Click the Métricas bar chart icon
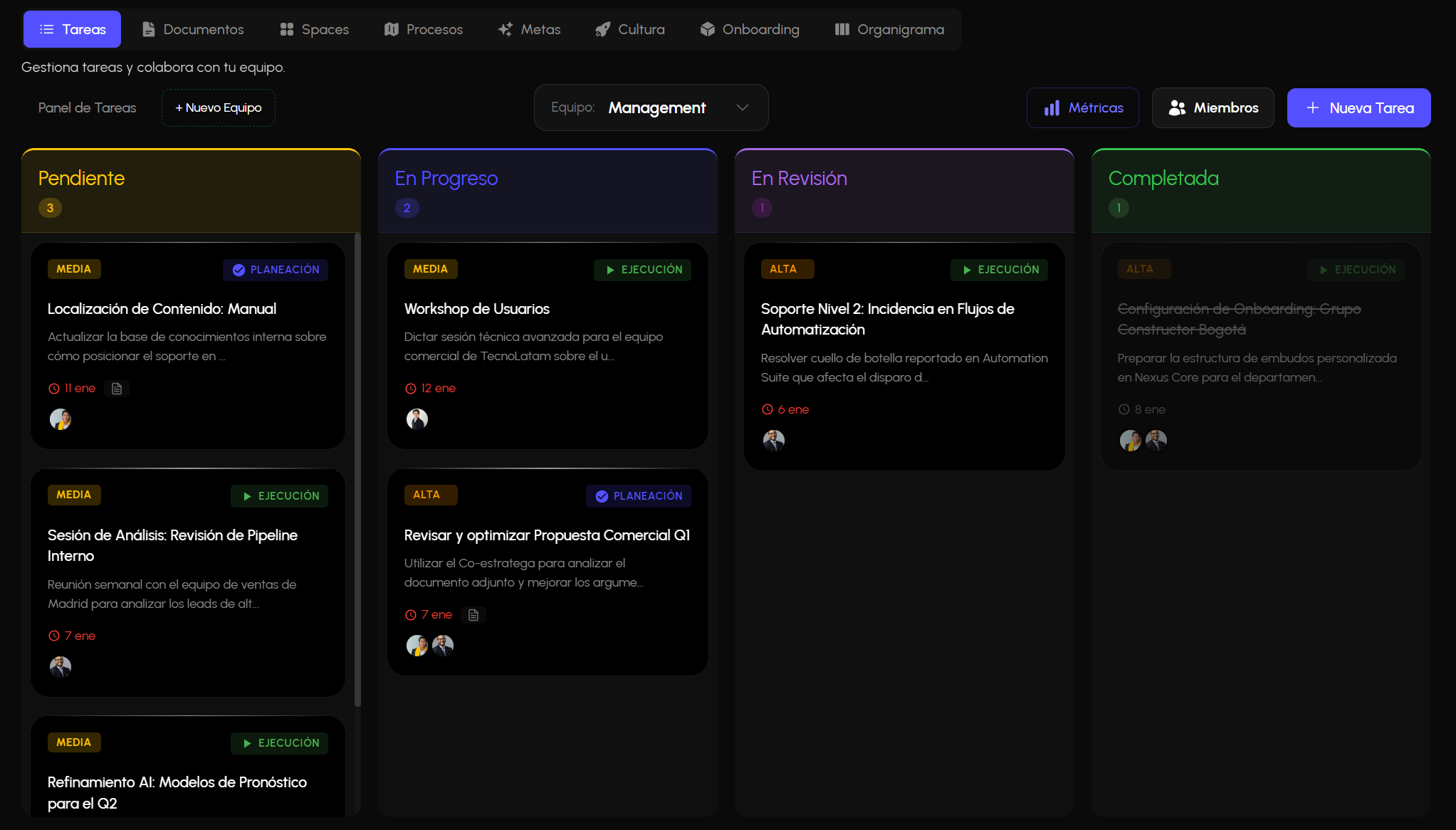This screenshot has height=830, width=1456. point(1052,108)
